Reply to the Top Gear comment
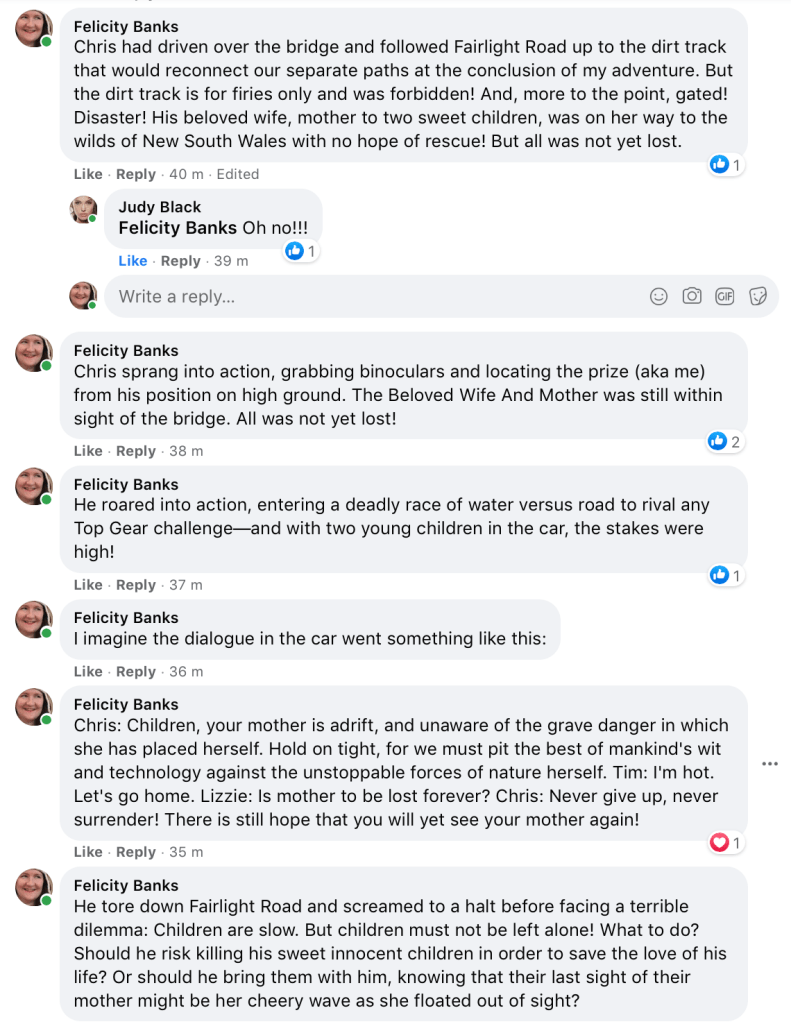Viewport: 791px width, 1024px height. tap(136, 585)
